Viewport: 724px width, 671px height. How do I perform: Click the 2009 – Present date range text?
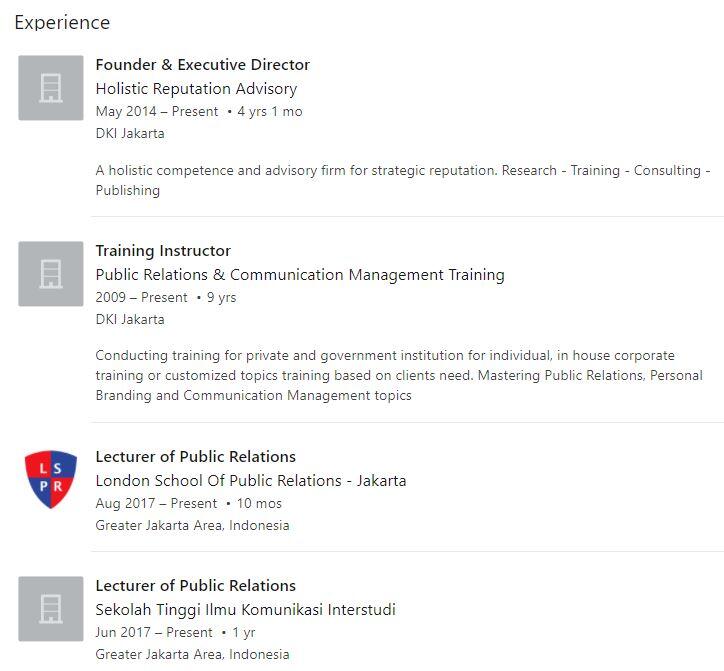click(x=141, y=297)
